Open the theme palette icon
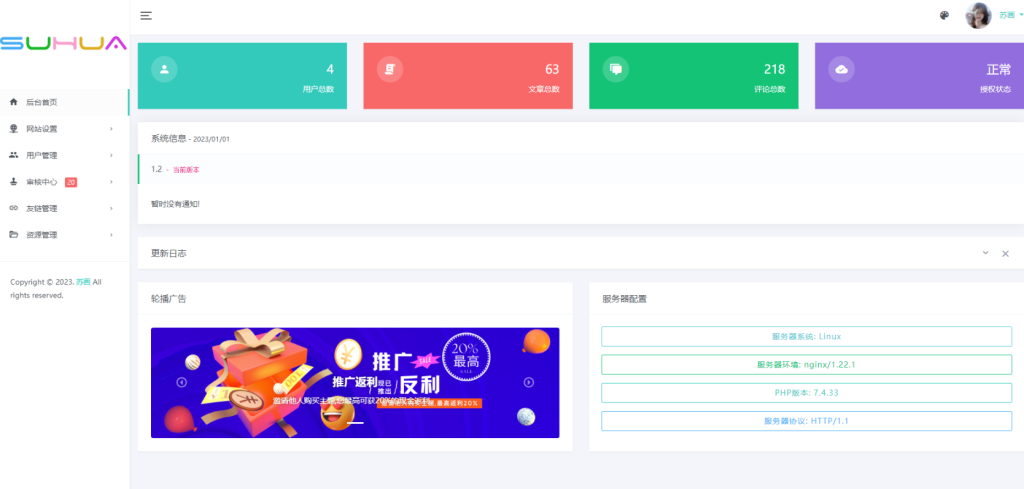1024x489 pixels. point(944,16)
